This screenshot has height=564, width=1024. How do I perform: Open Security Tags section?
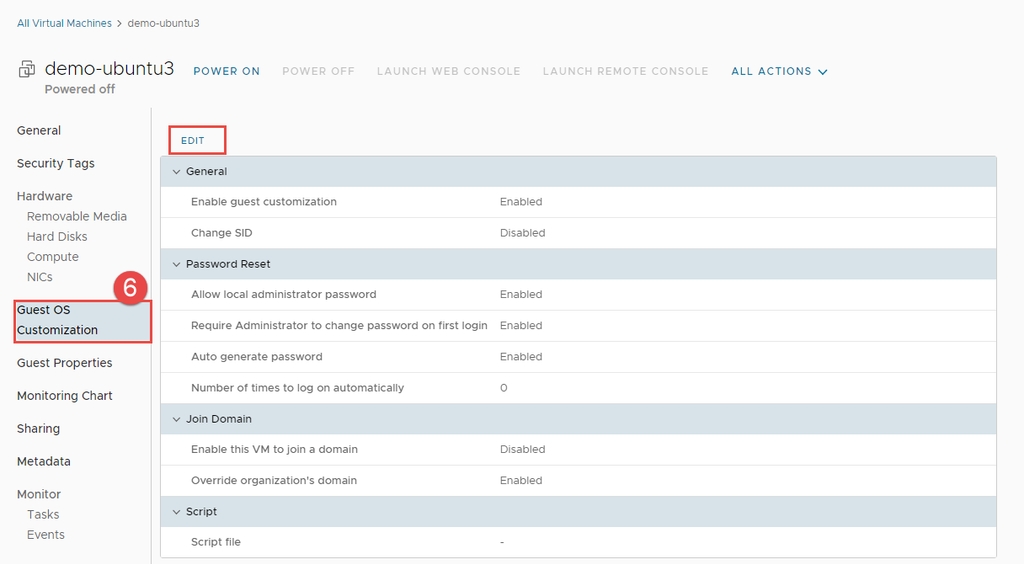pos(56,164)
